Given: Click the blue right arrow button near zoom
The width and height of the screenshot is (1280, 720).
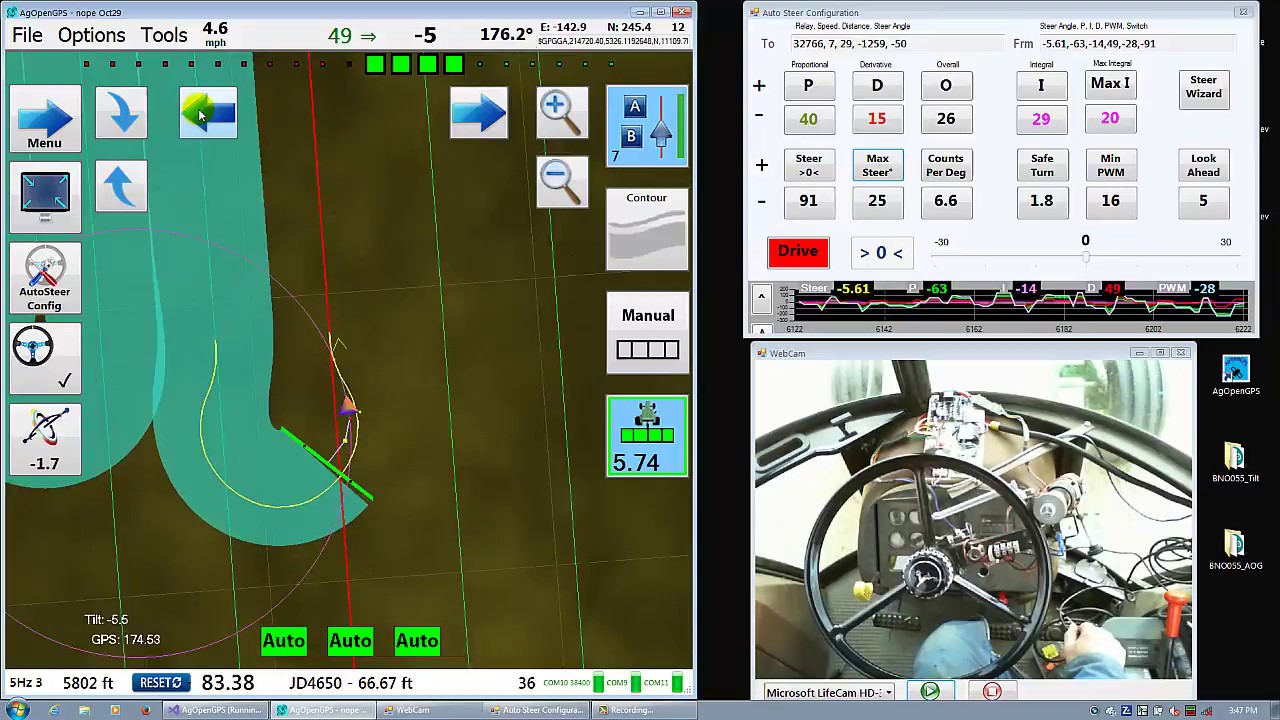Looking at the screenshot, I should coord(479,113).
